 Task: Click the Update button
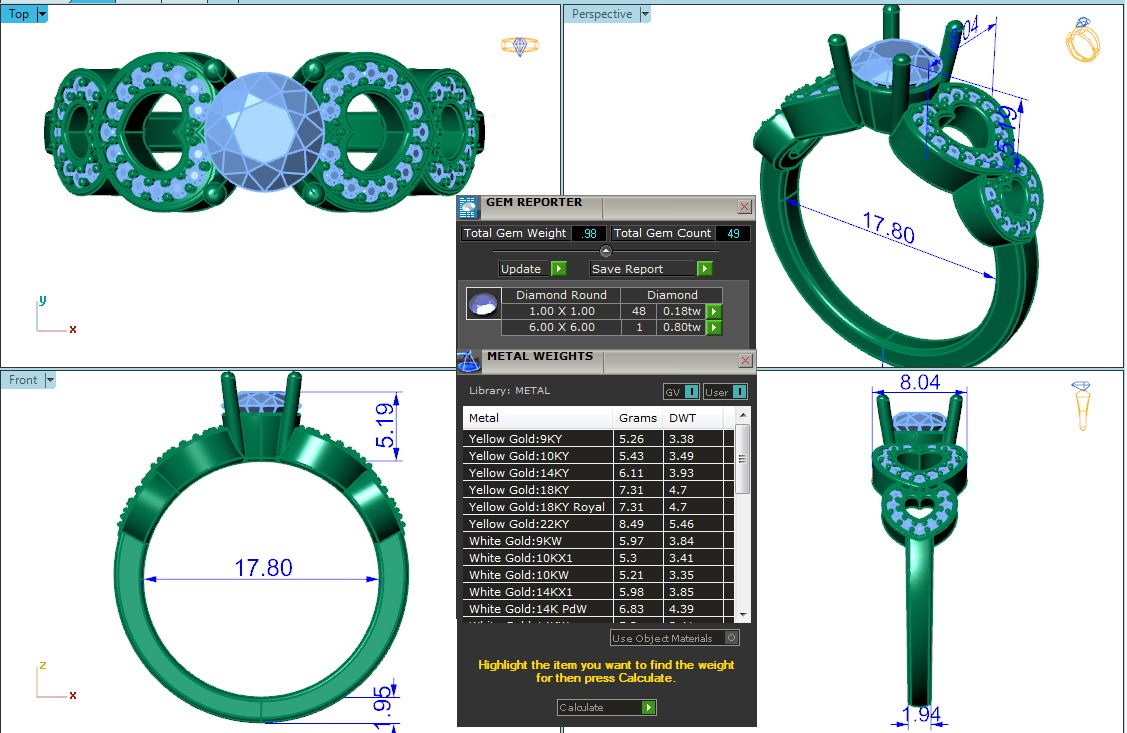pyautogui.click(x=522, y=269)
